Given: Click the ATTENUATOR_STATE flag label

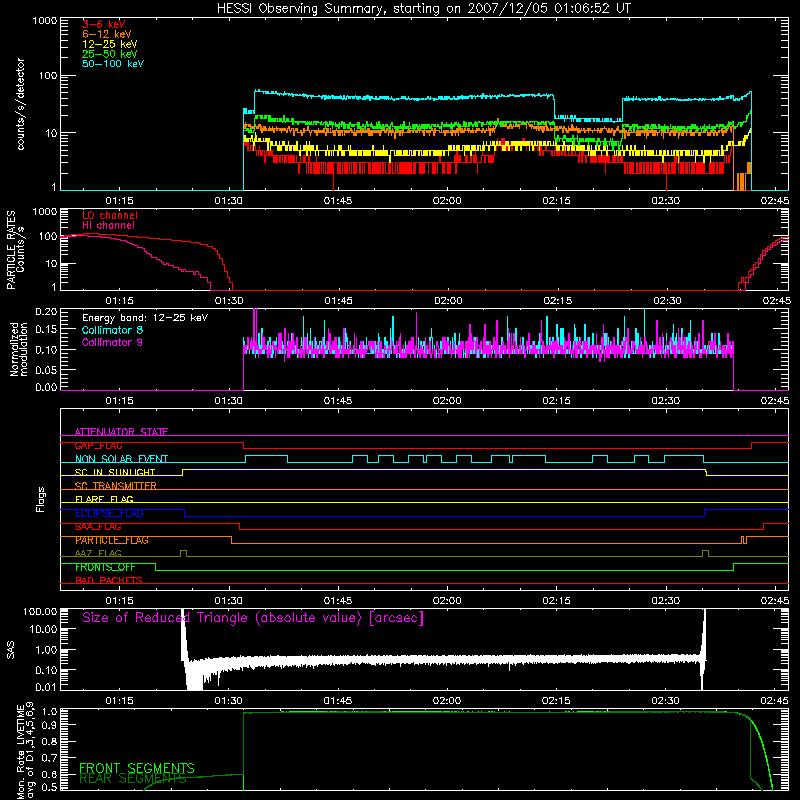Looking at the screenshot, I should (121, 432).
